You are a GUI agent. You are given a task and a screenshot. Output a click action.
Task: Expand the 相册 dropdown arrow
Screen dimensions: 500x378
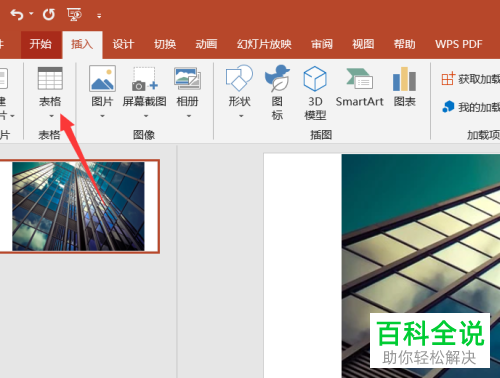189,116
